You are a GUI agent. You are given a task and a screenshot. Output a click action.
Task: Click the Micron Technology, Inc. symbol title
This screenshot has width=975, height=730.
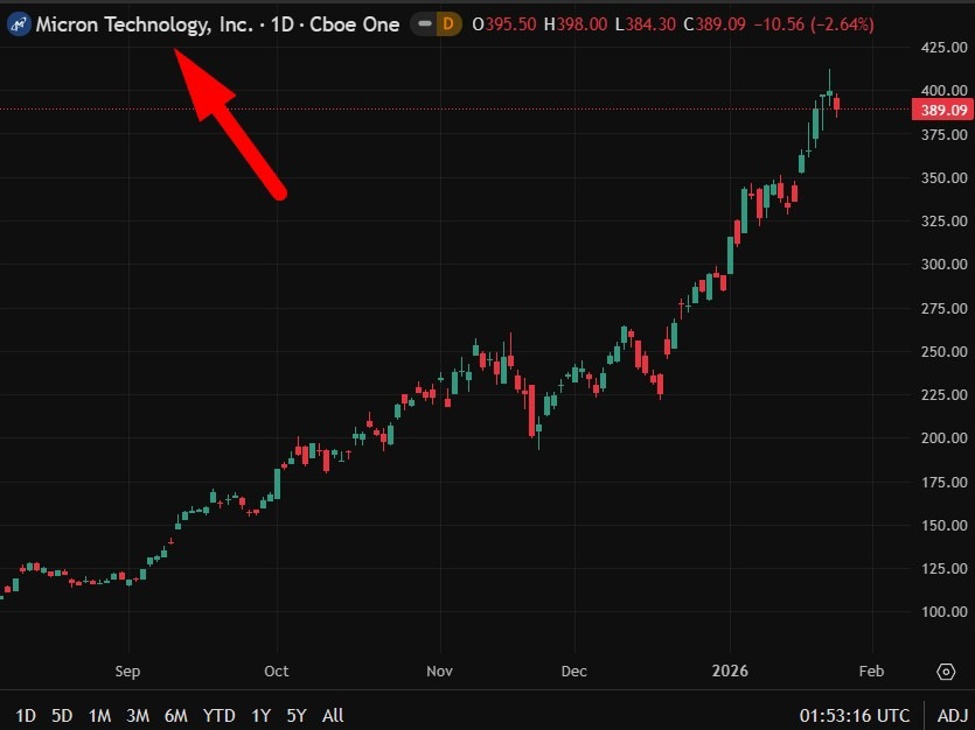144,24
